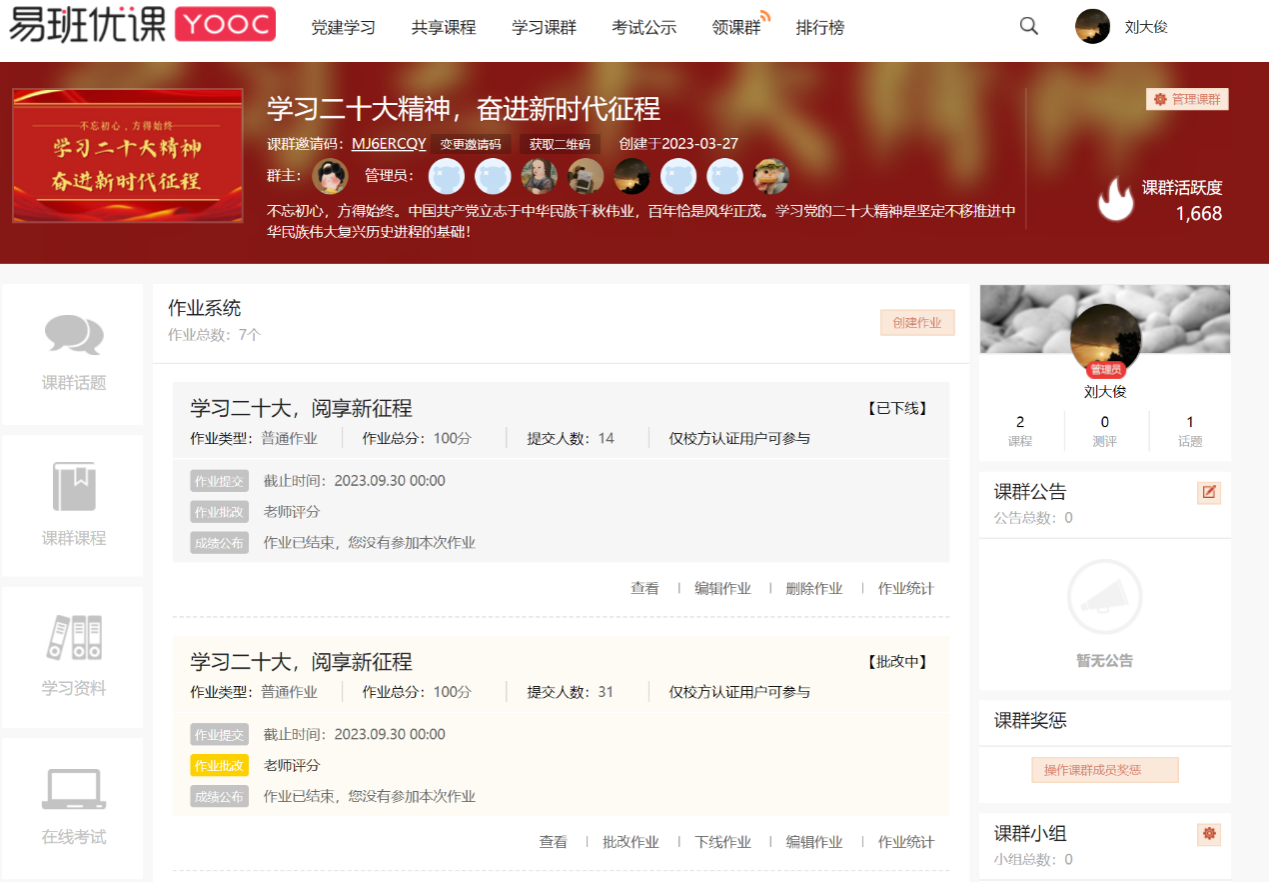This screenshot has height=882, width=1269.
Task: Click 变更邀请码 button
Action: [471, 144]
